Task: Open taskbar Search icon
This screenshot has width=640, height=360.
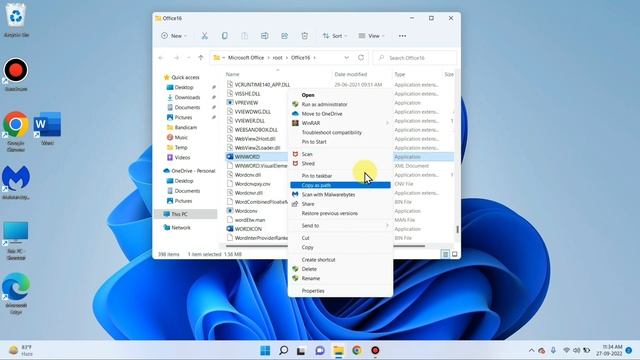Action: coord(283,350)
